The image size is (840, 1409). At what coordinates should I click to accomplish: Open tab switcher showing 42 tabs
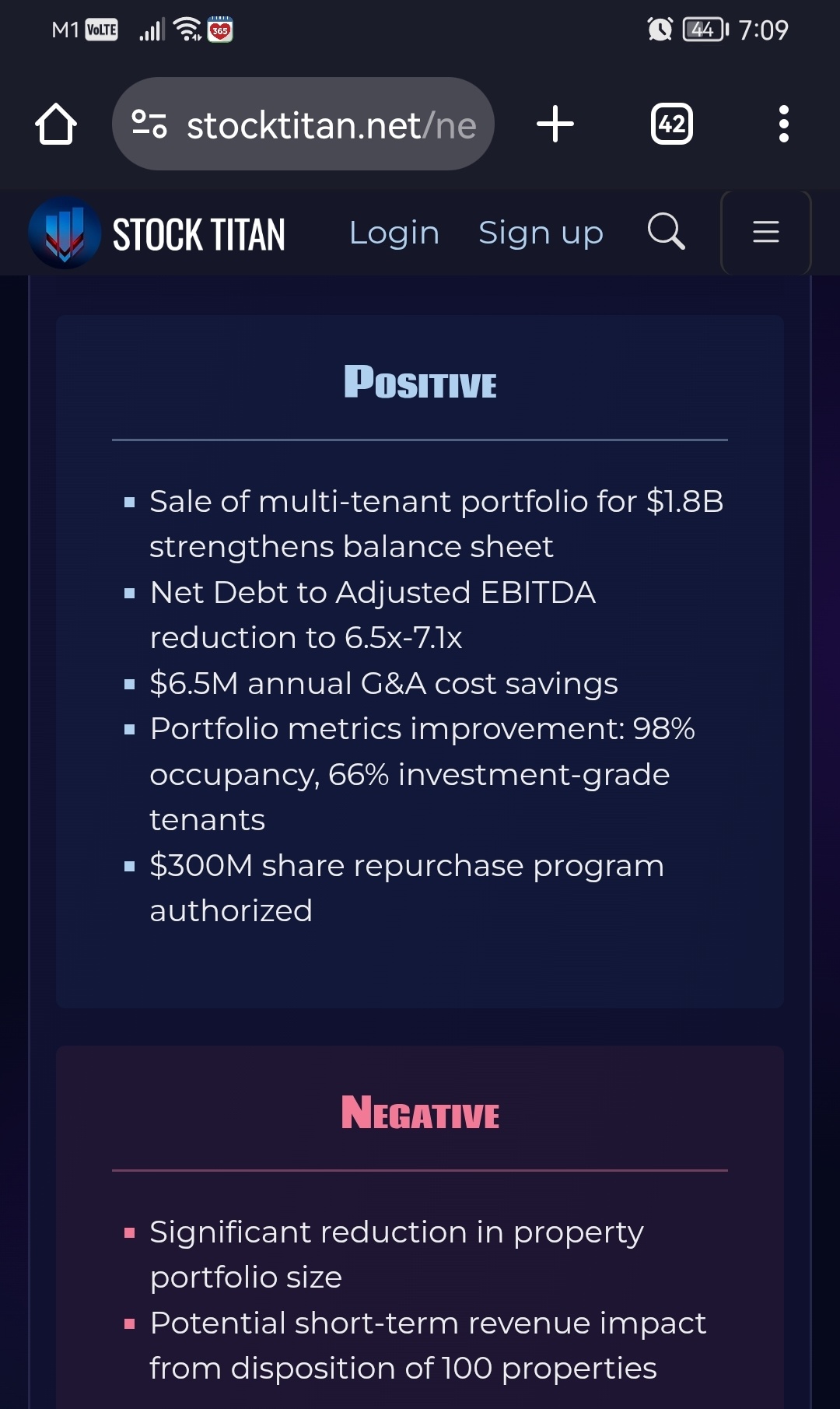pos(671,124)
